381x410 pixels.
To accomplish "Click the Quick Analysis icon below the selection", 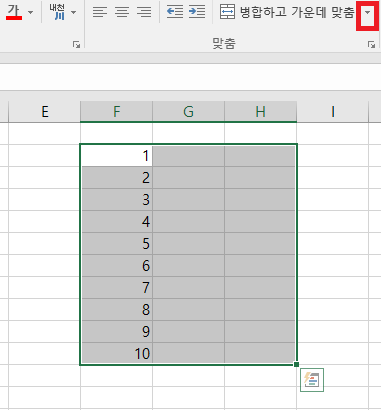I will pos(312,380).
